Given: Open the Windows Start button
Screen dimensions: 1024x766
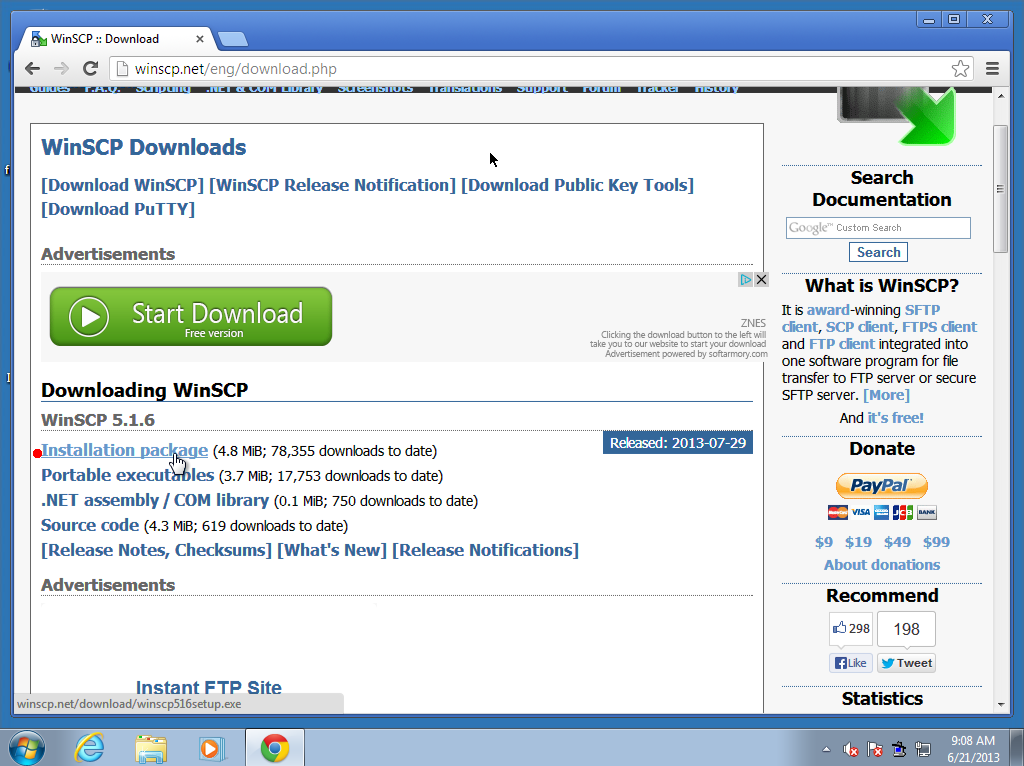Looking at the screenshot, I should coord(27,748).
